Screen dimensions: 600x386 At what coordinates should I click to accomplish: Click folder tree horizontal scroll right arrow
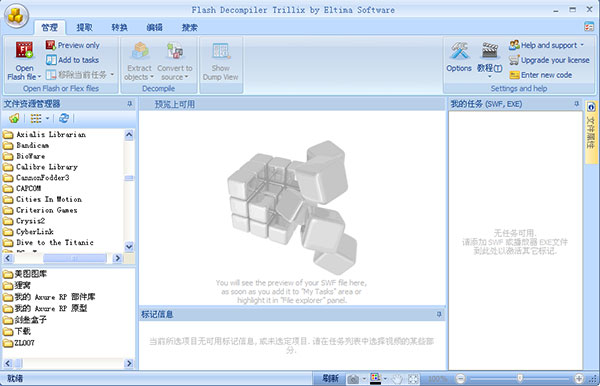coord(117,258)
